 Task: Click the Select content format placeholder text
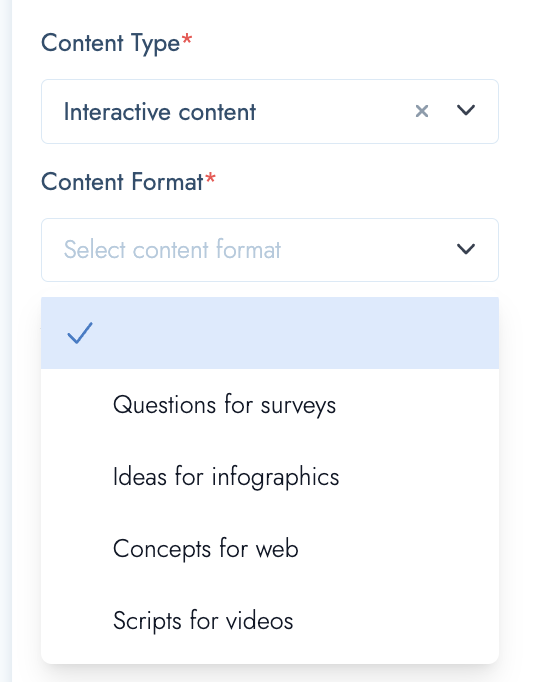point(172,249)
